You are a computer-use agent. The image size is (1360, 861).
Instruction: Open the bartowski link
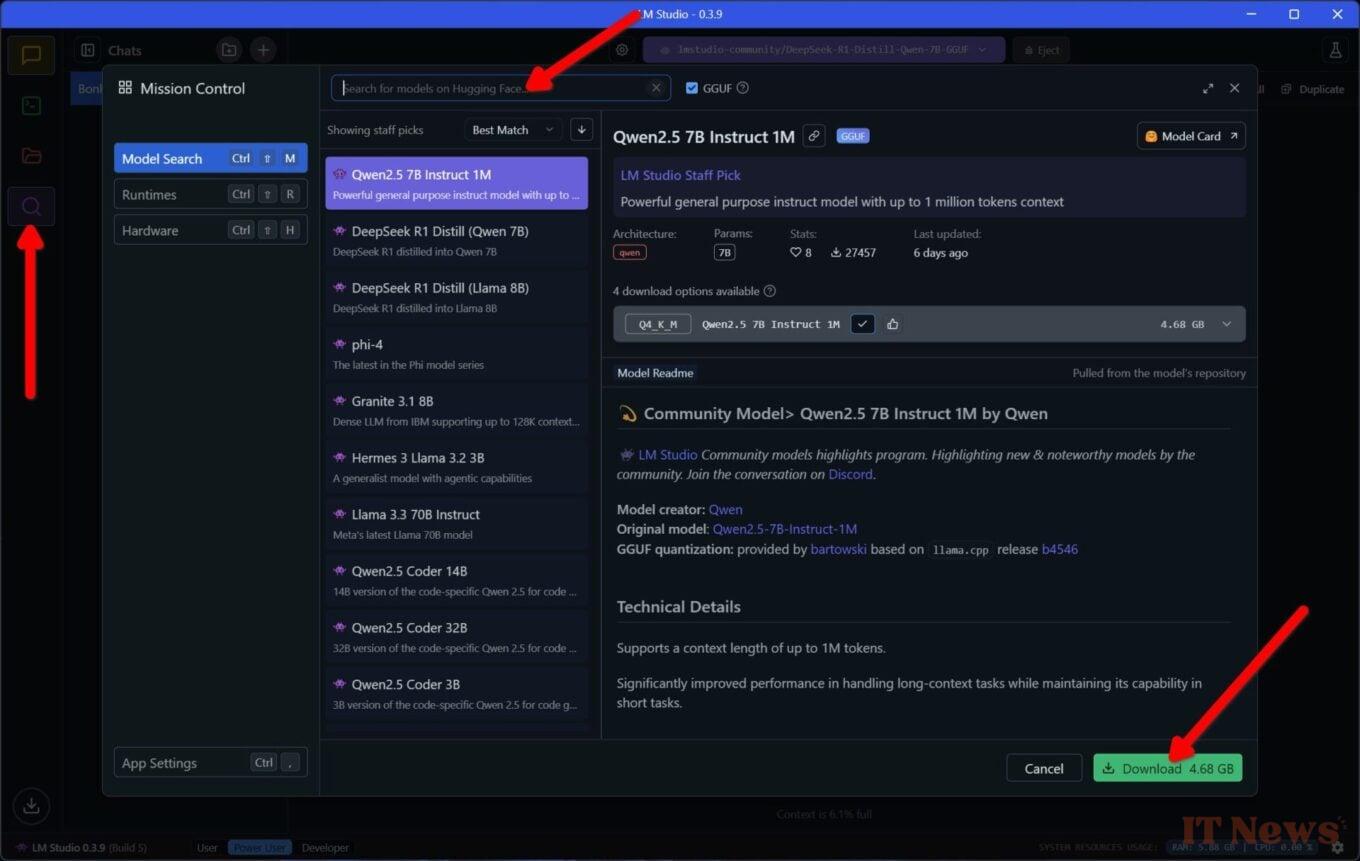click(x=836, y=549)
